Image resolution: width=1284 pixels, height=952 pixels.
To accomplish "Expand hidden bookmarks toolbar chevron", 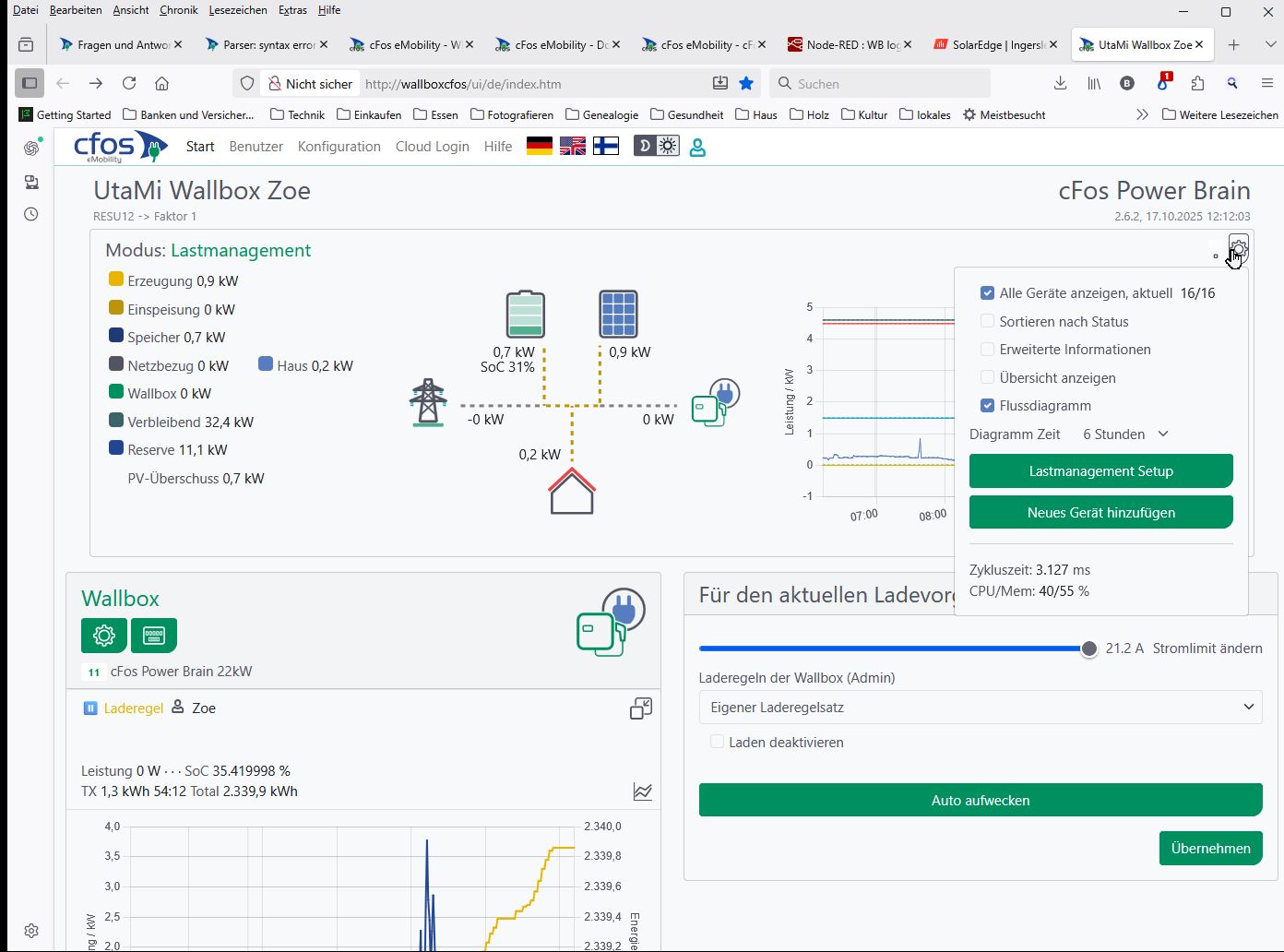I will point(1142,114).
